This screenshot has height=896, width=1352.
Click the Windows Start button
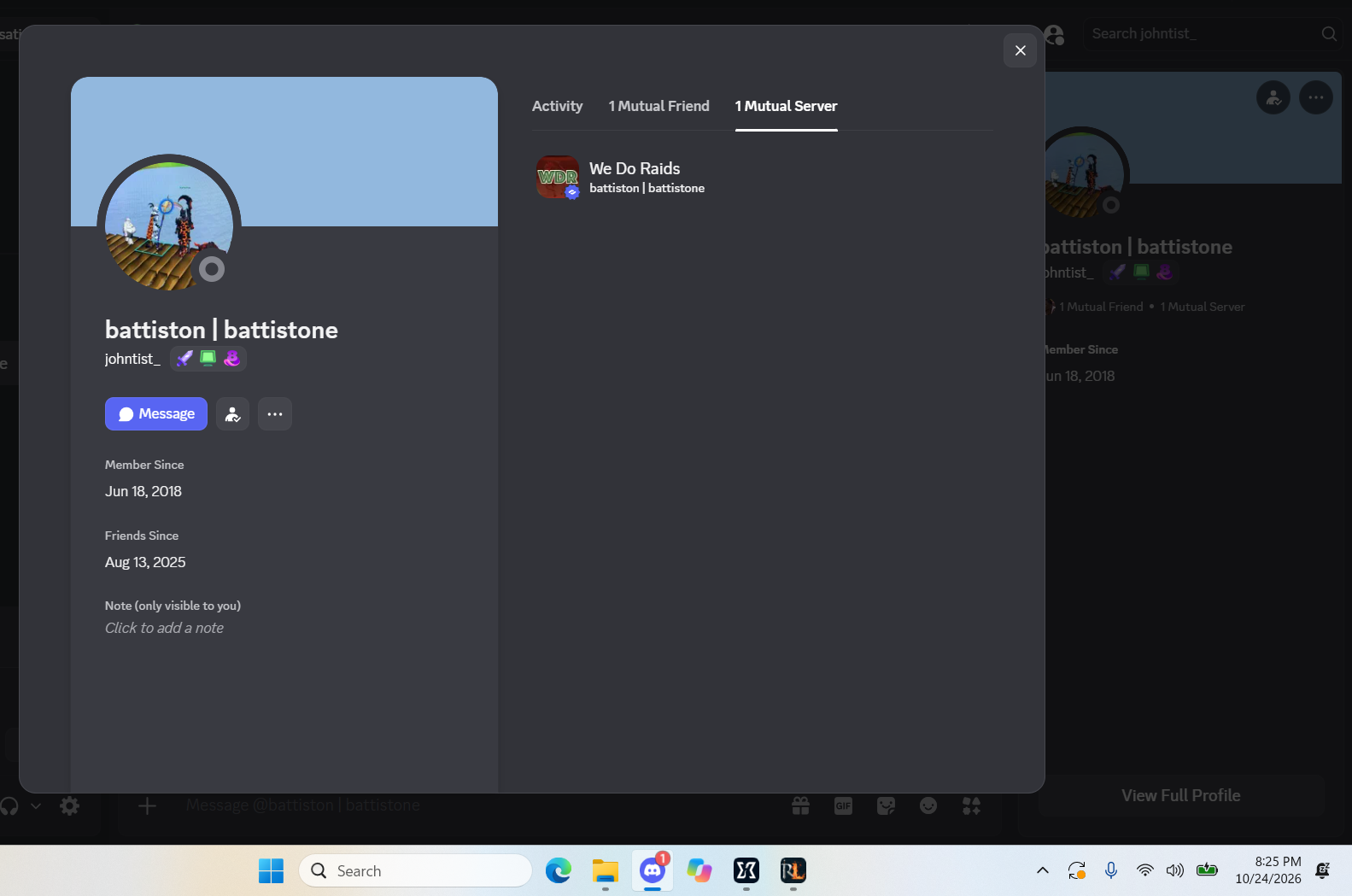271,870
